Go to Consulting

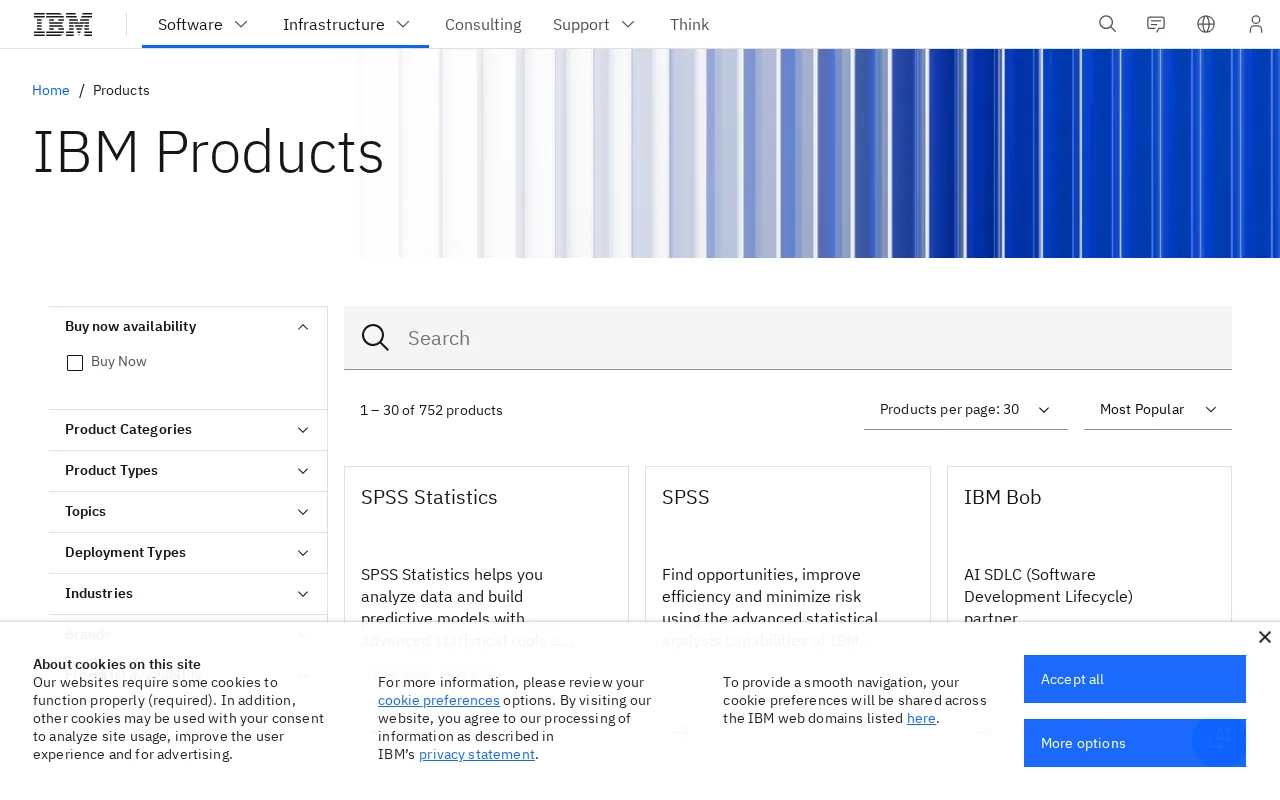(483, 24)
